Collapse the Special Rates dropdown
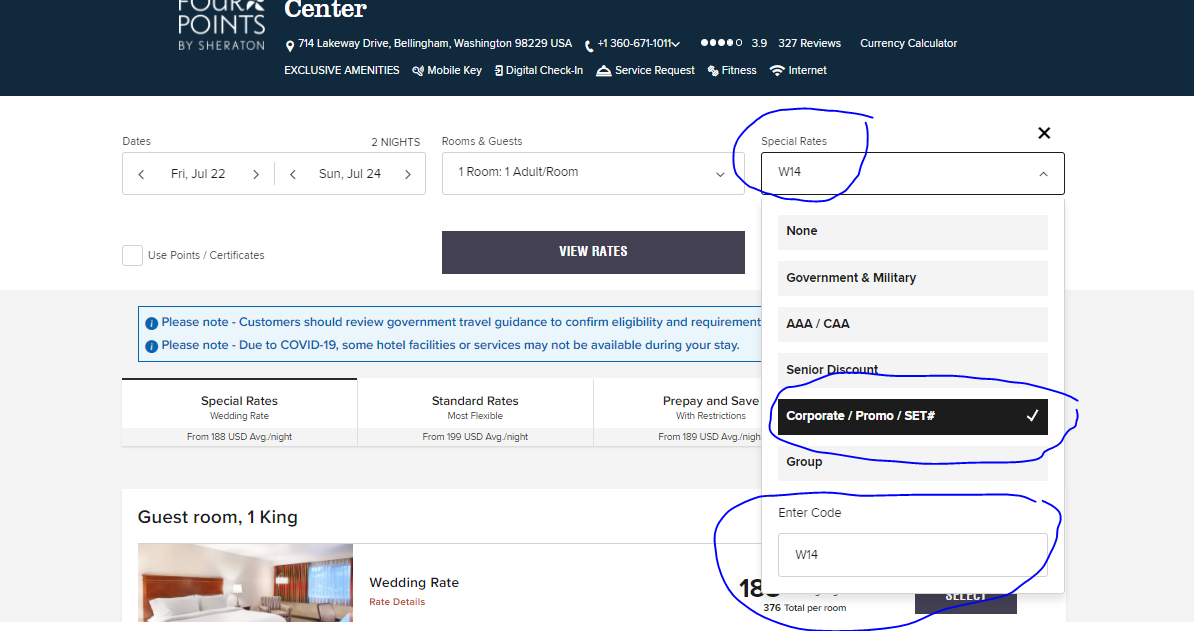1194x631 pixels. pyautogui.click(x=1043, y=174)
